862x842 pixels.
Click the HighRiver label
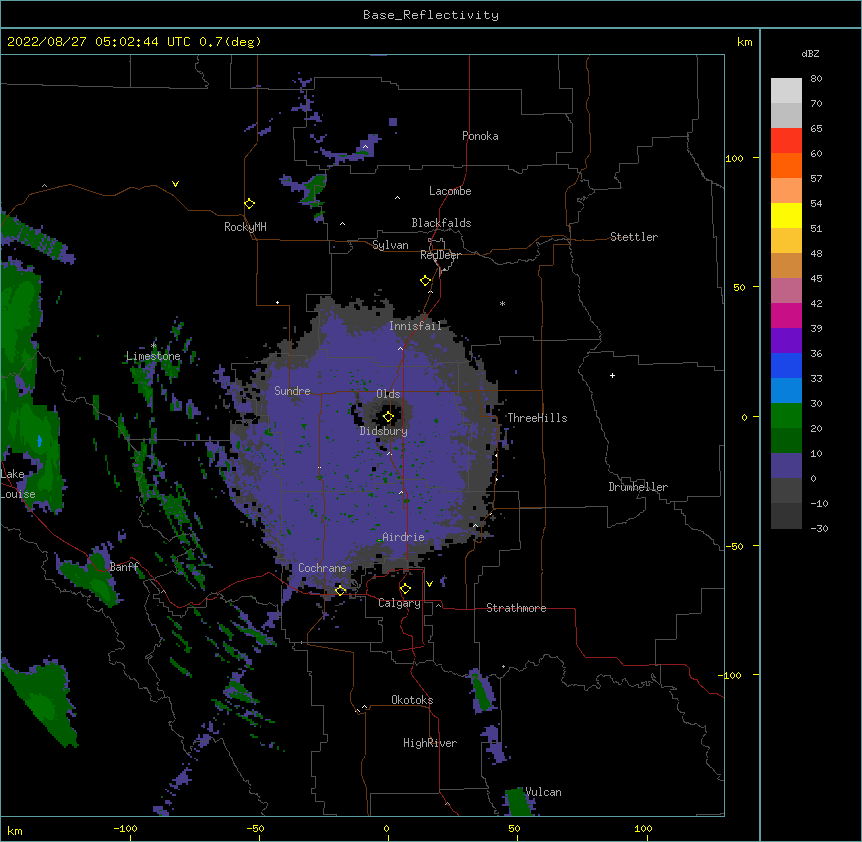(430, 743)
